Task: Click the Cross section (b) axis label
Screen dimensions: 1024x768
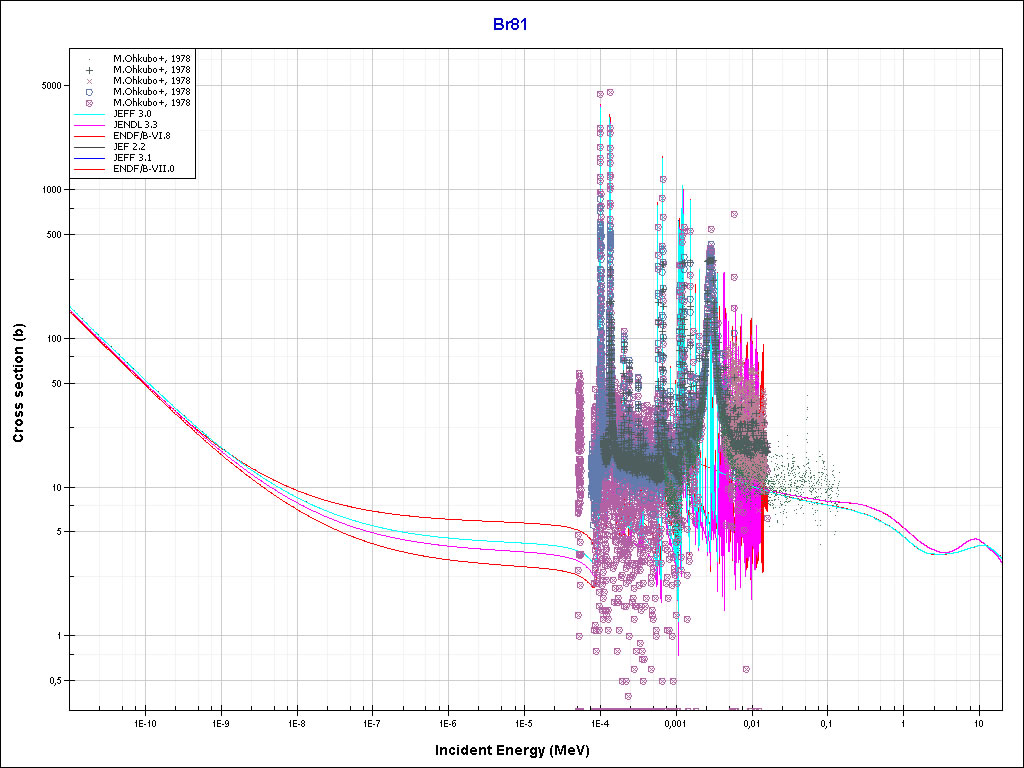Action: [x=18, y=384]
